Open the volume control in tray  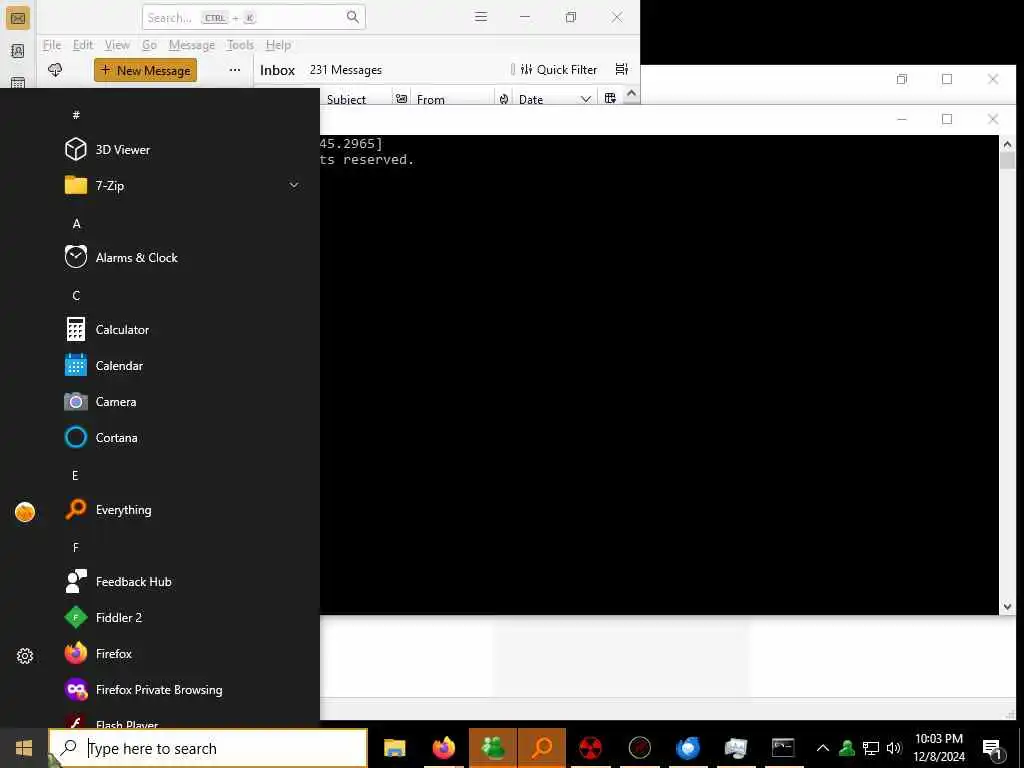893,748
